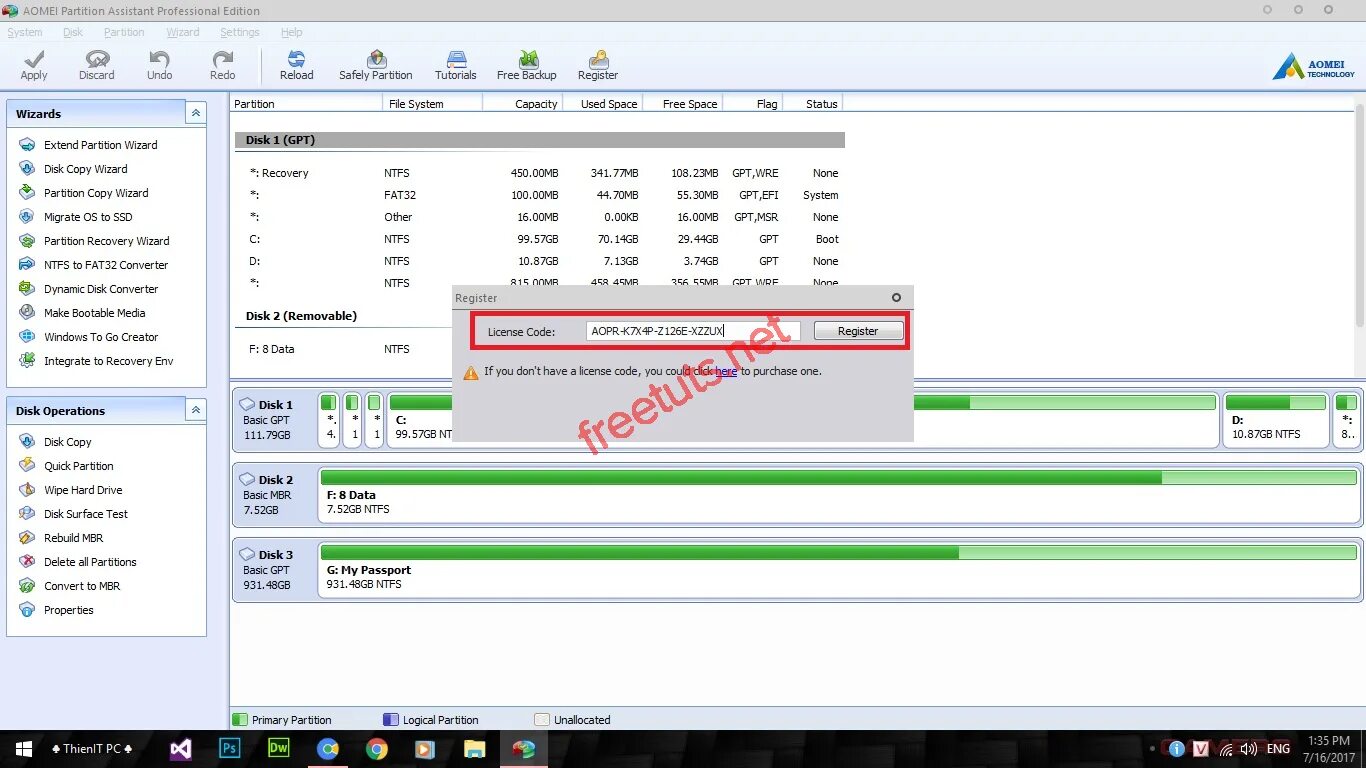Select the Disk 3 Basic GPT block
This screenshot has width=1366, height=768.
point(274,570)
